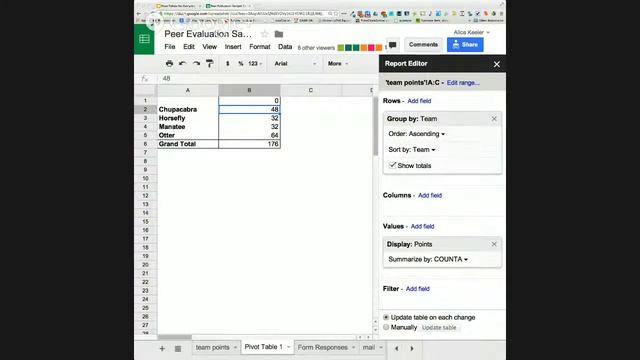Select column A header
Screen dimensions: 640x360
(x=188, y=90)
